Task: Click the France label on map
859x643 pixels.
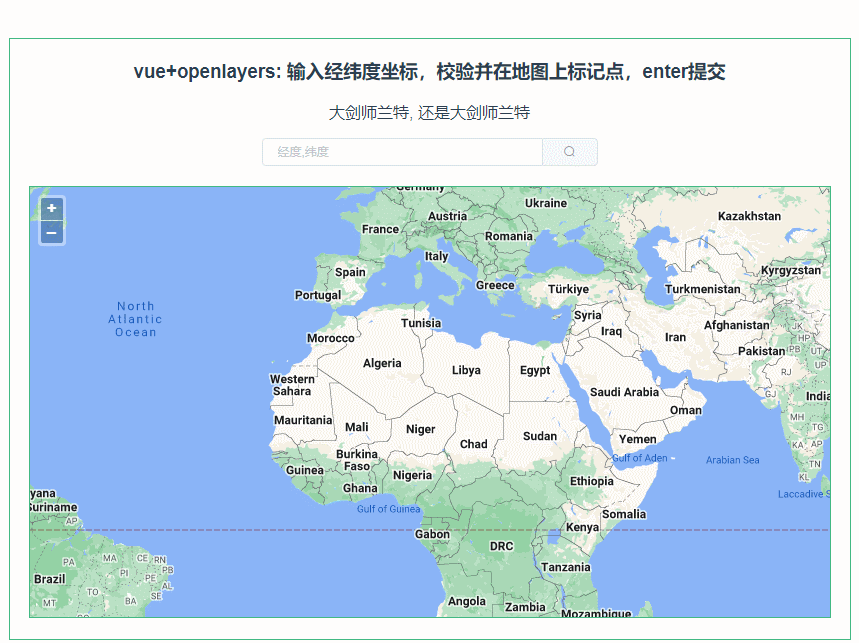Action: [380, 229]
